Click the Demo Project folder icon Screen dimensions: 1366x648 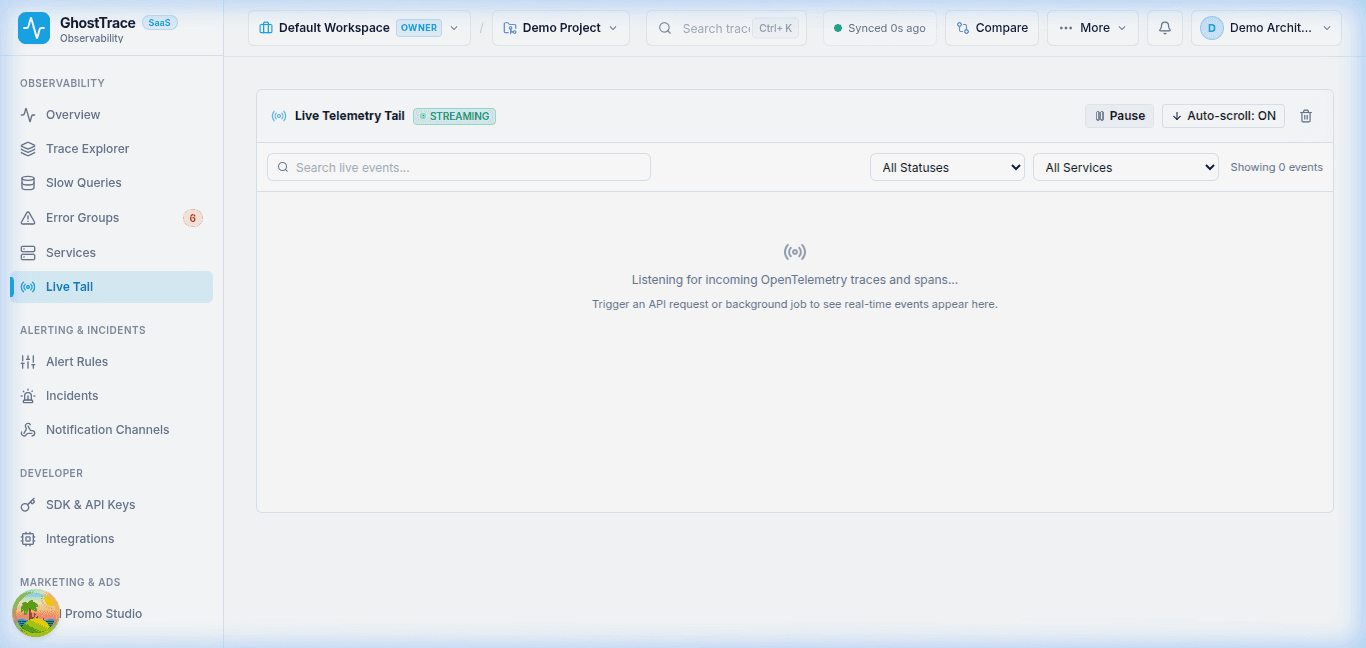pos(510,28)
